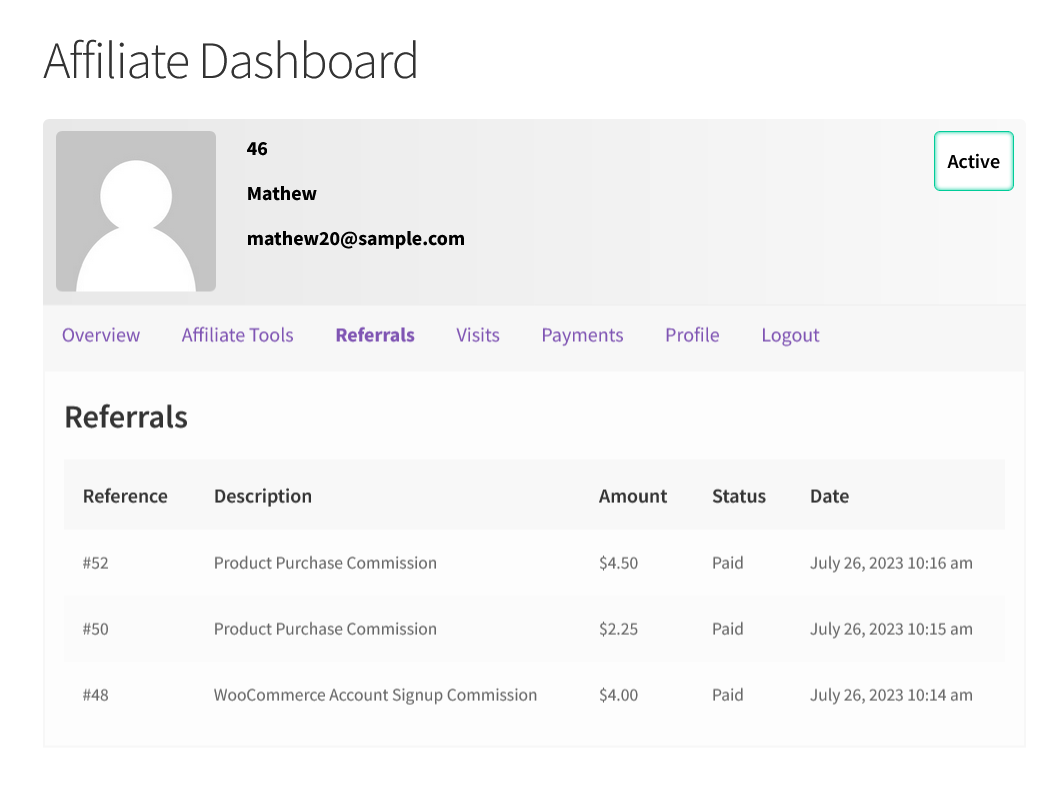Navigate to the Payments section
The width and height of the screenshot is (1053, 789).
coord(582,335)
